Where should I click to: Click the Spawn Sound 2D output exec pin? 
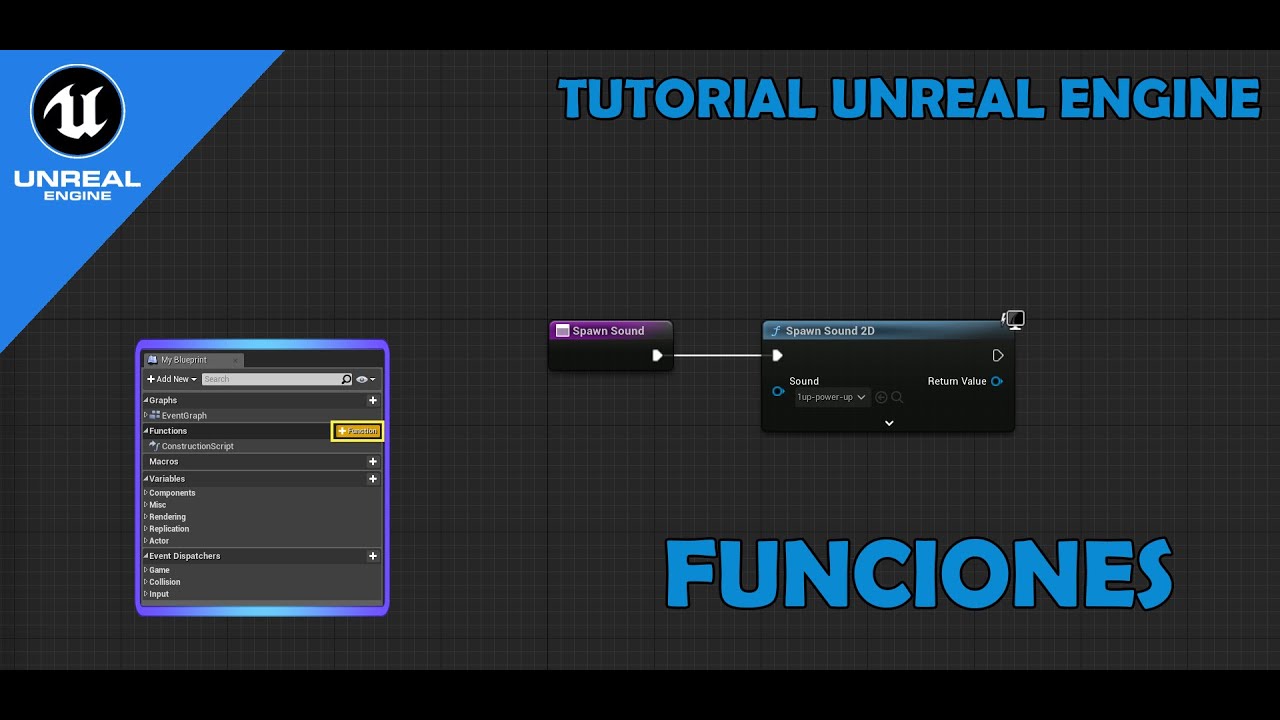[x=998, y=355]
